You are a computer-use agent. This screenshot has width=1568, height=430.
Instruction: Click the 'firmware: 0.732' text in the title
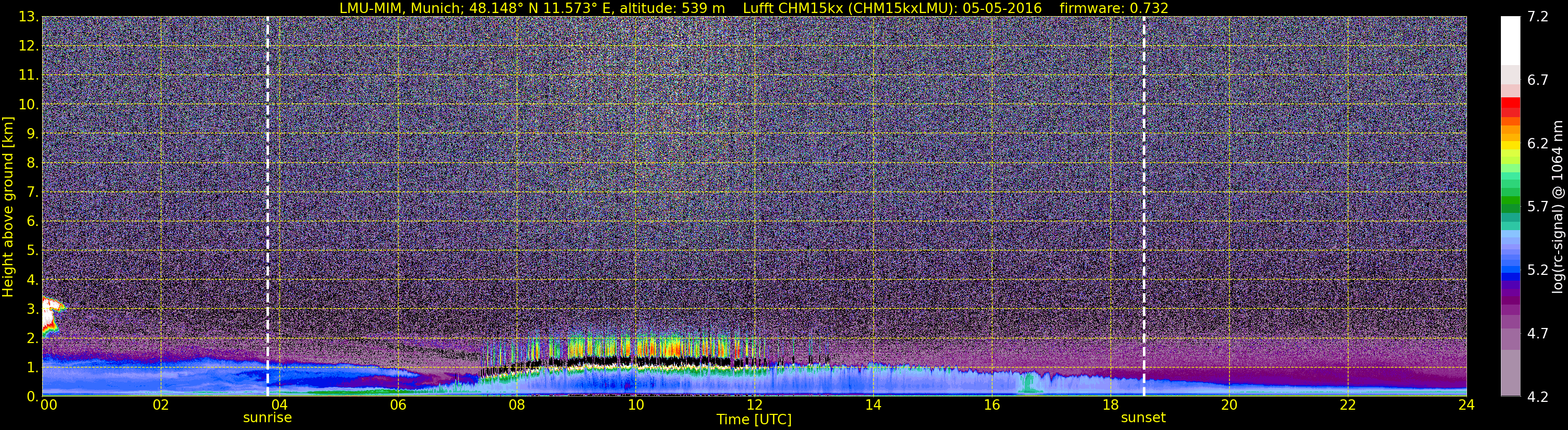click(1114, 8)
